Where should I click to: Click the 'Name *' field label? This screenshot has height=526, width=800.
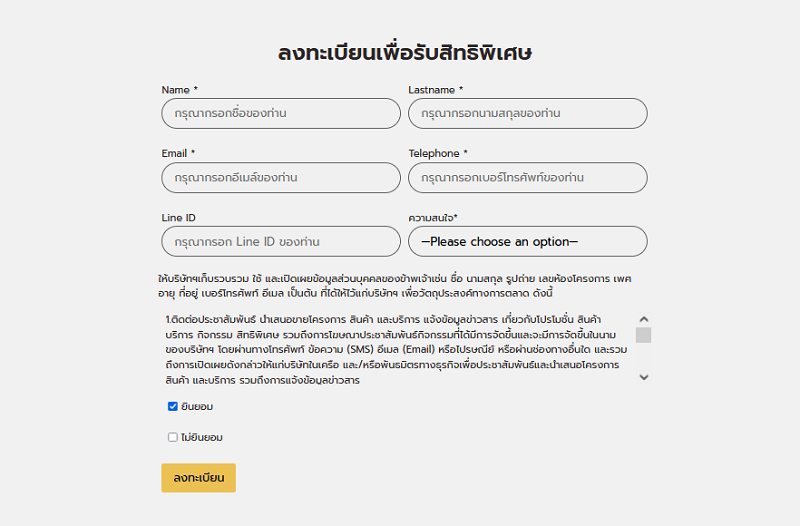[x=180, y=90]
